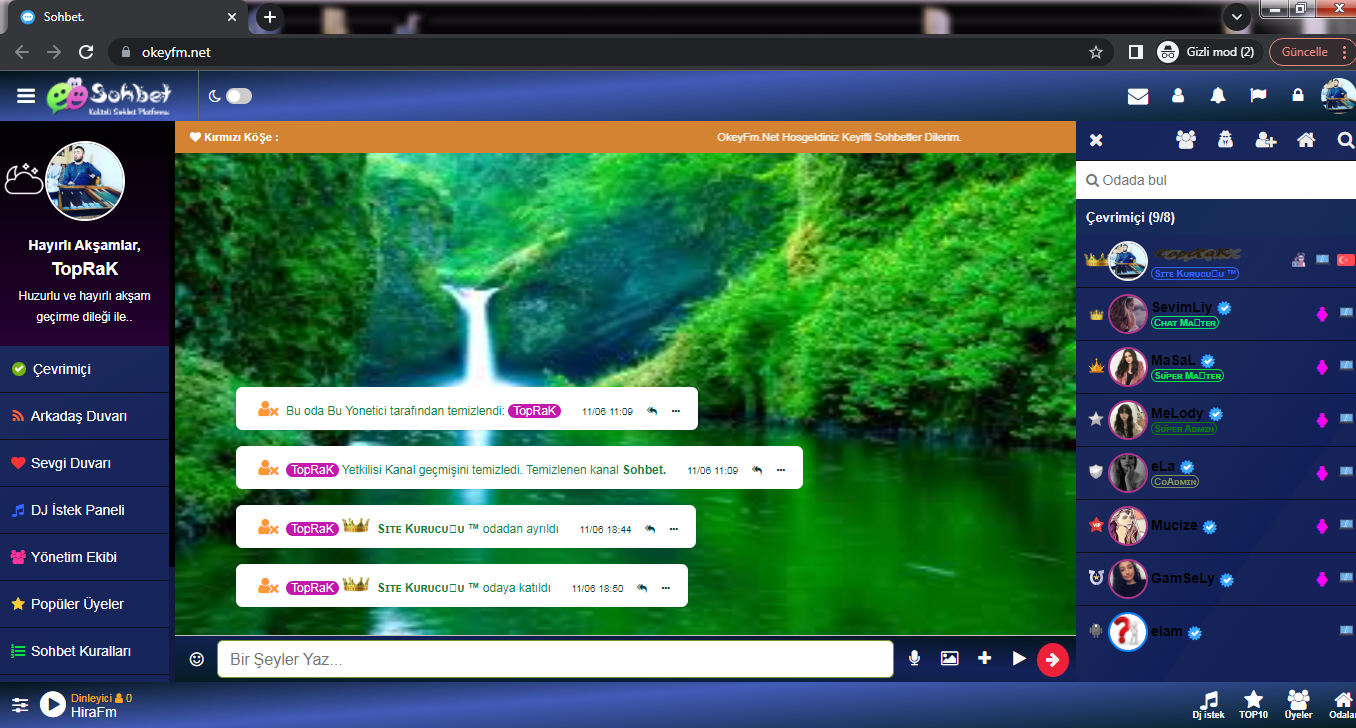Close the user list panel
Image resolution: width=1356 pixels, height=728 pixels.
click(x=1096, y=140)
